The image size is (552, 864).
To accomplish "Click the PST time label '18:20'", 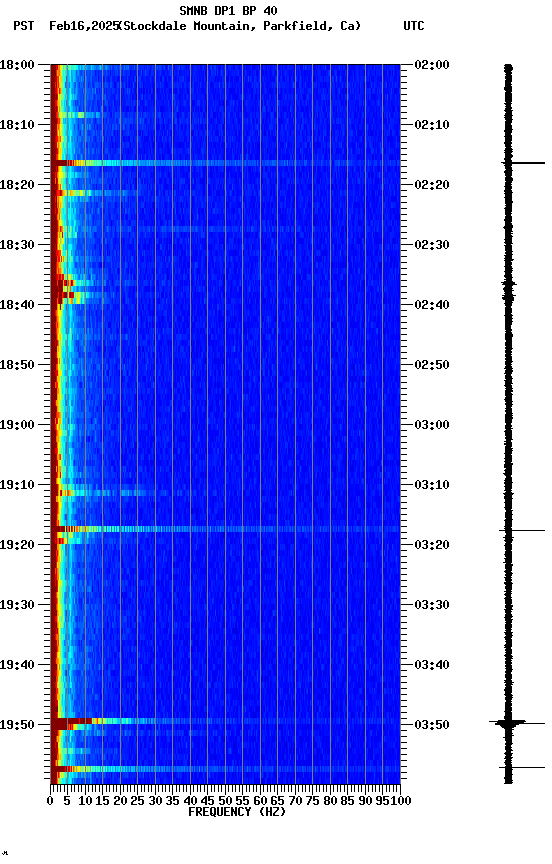I will click(17, 185).
